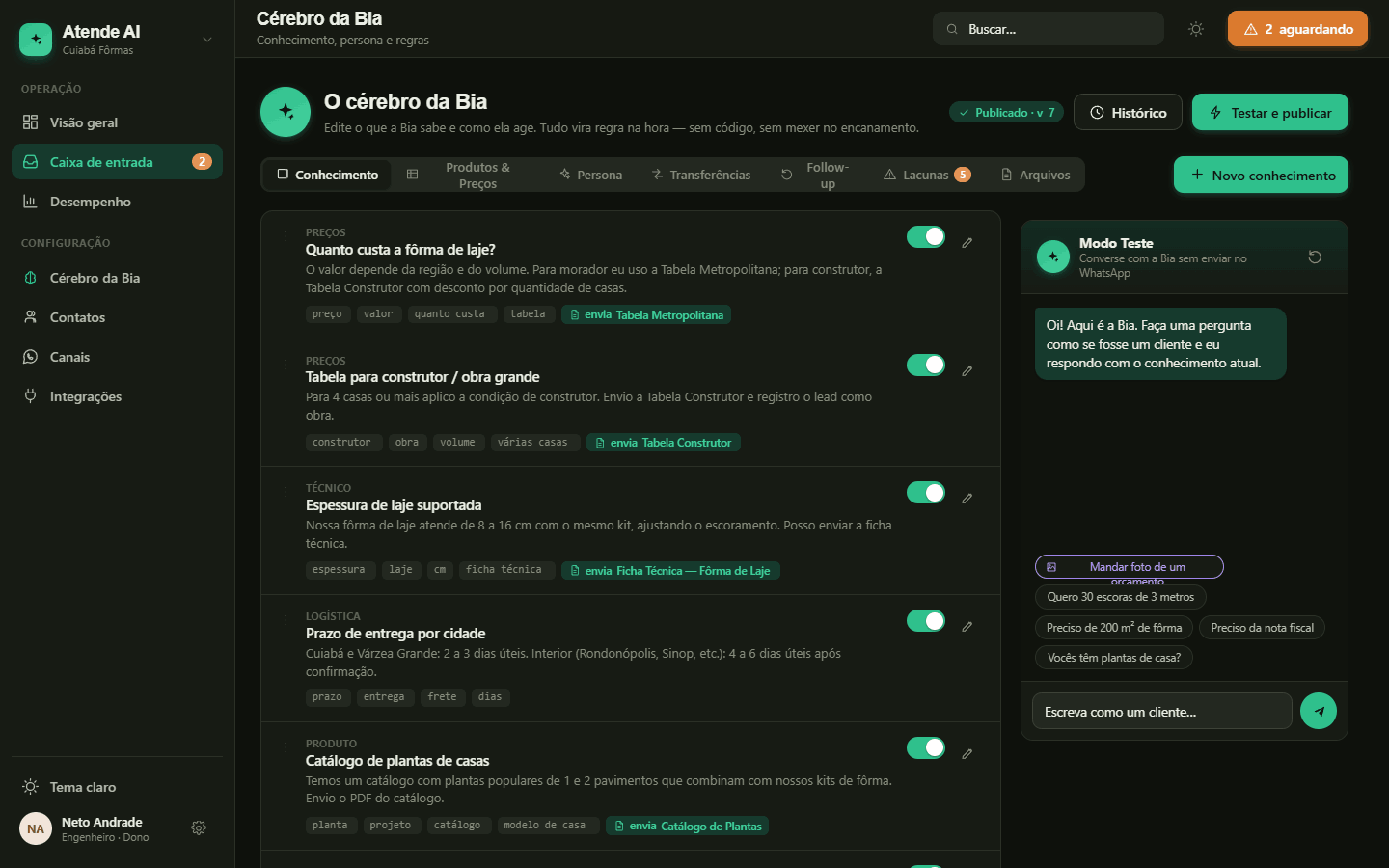Edit 'Catálogo de plantas de casas' pencil icon

pyautogui.click(x=967, y=754)
